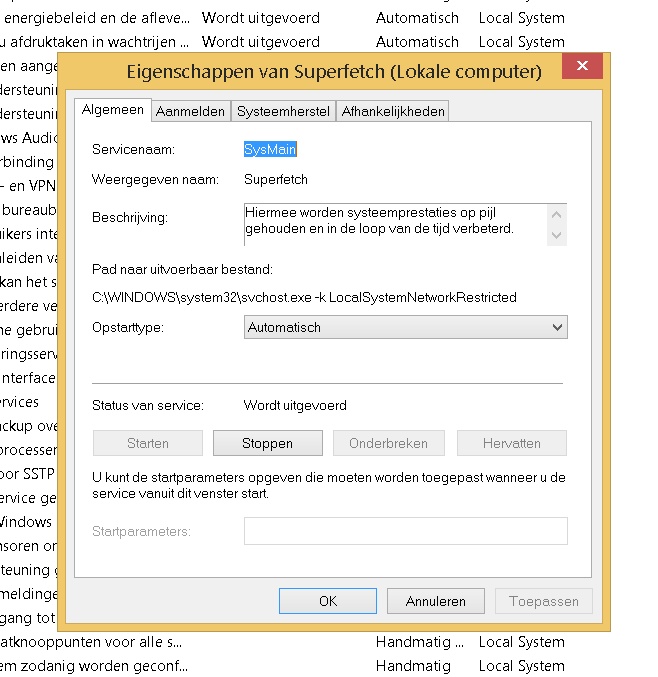Image resolution: width=658 pixels, height=677 pixels.
Task: Click the OK button
Action: click(328, 601)
